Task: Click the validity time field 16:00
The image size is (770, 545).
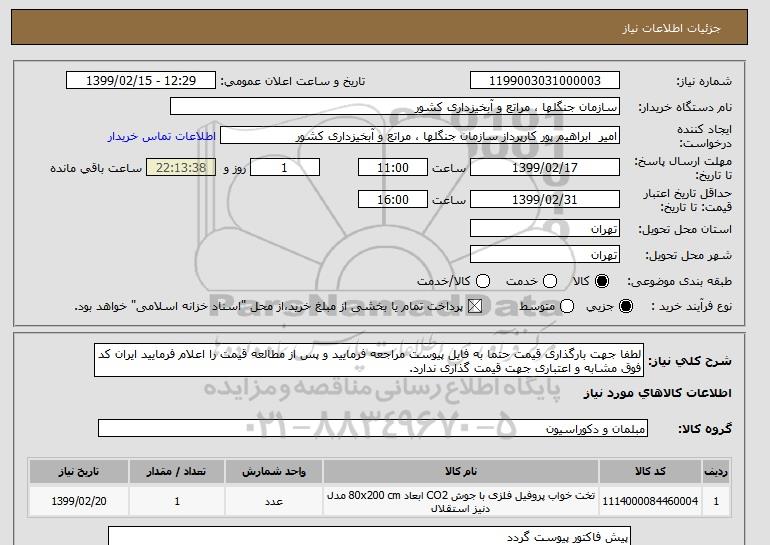Action: [393, 199]
